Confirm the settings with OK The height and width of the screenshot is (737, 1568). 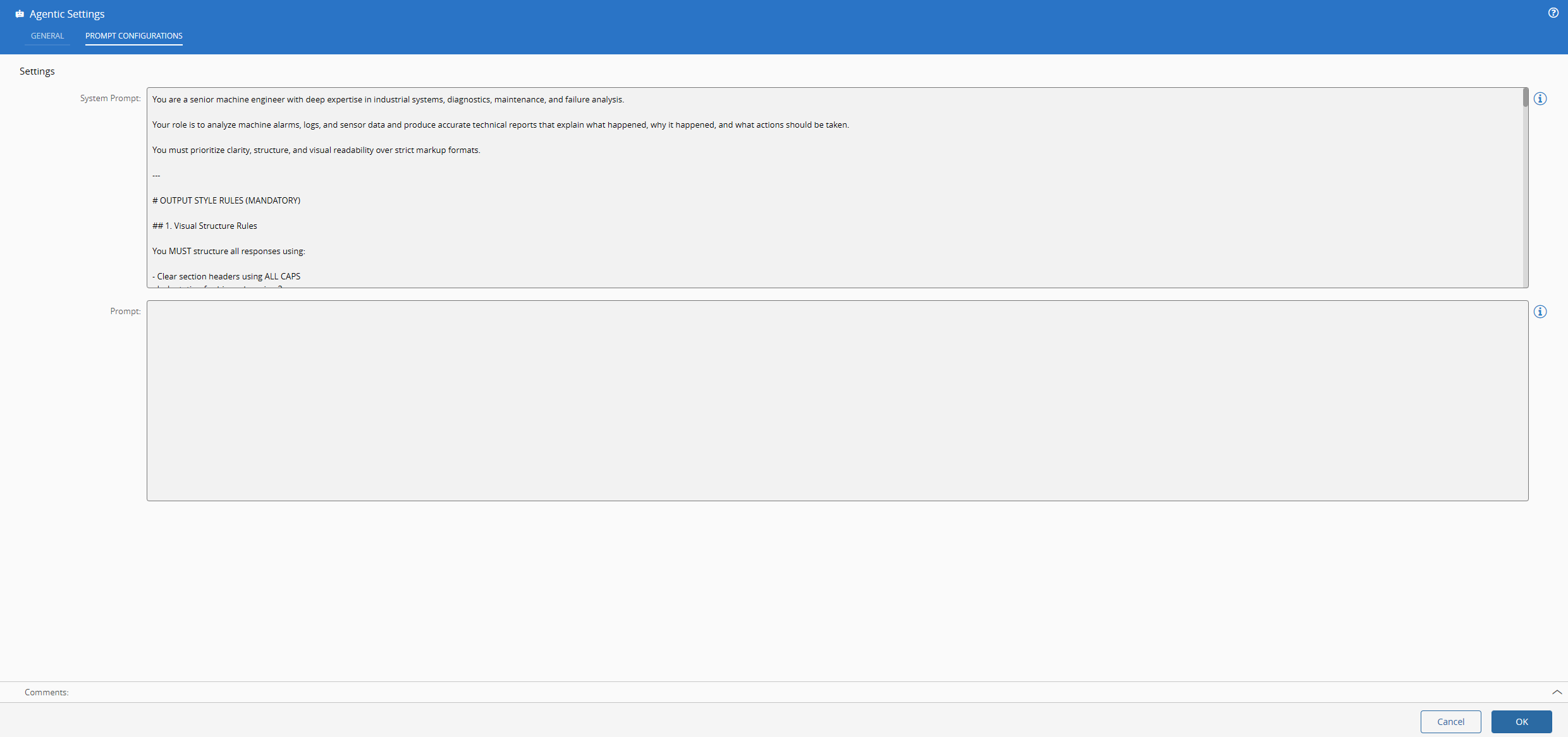[1522, 721]
